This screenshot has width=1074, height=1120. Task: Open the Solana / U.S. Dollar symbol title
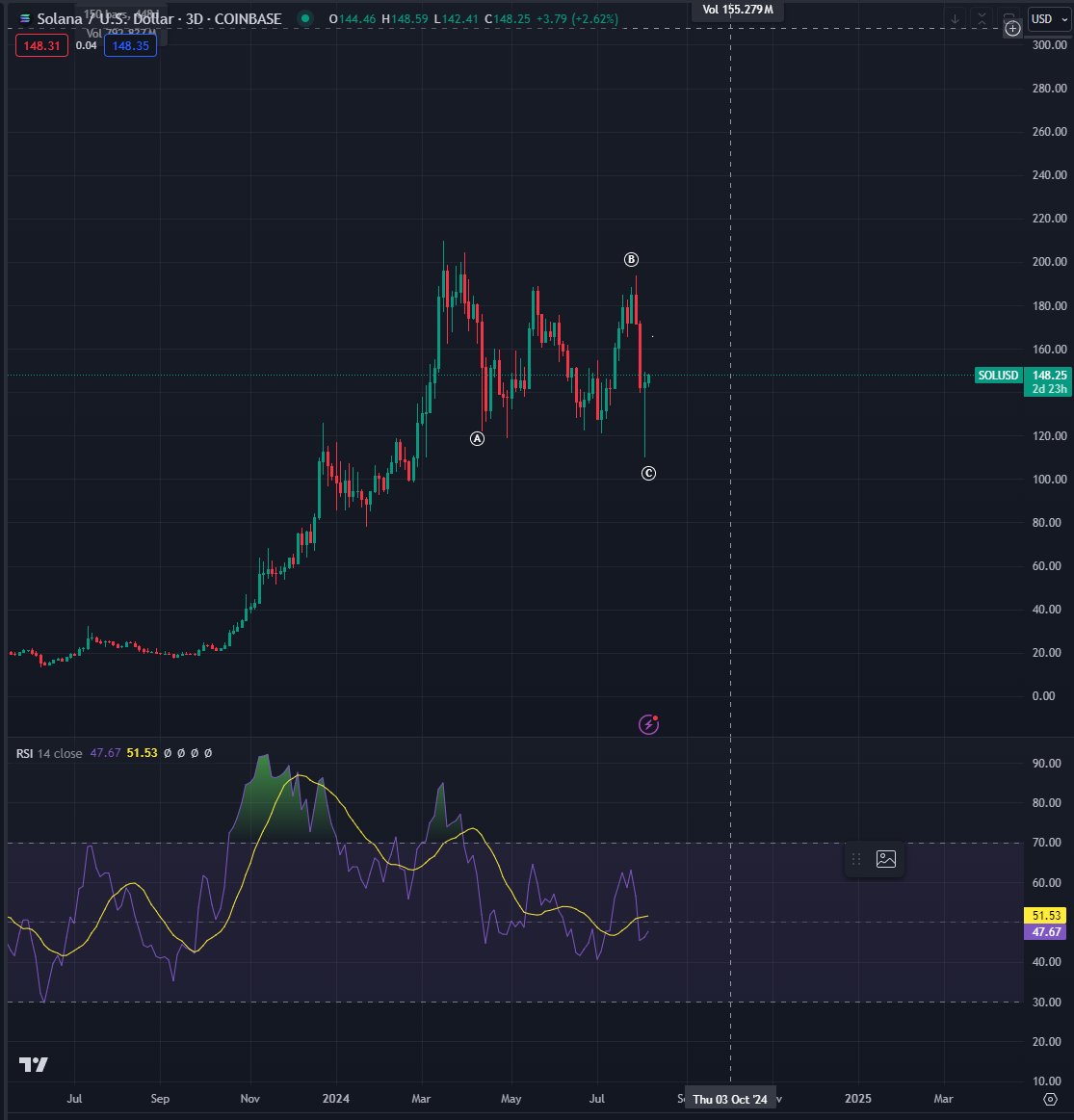coord(159,18)
